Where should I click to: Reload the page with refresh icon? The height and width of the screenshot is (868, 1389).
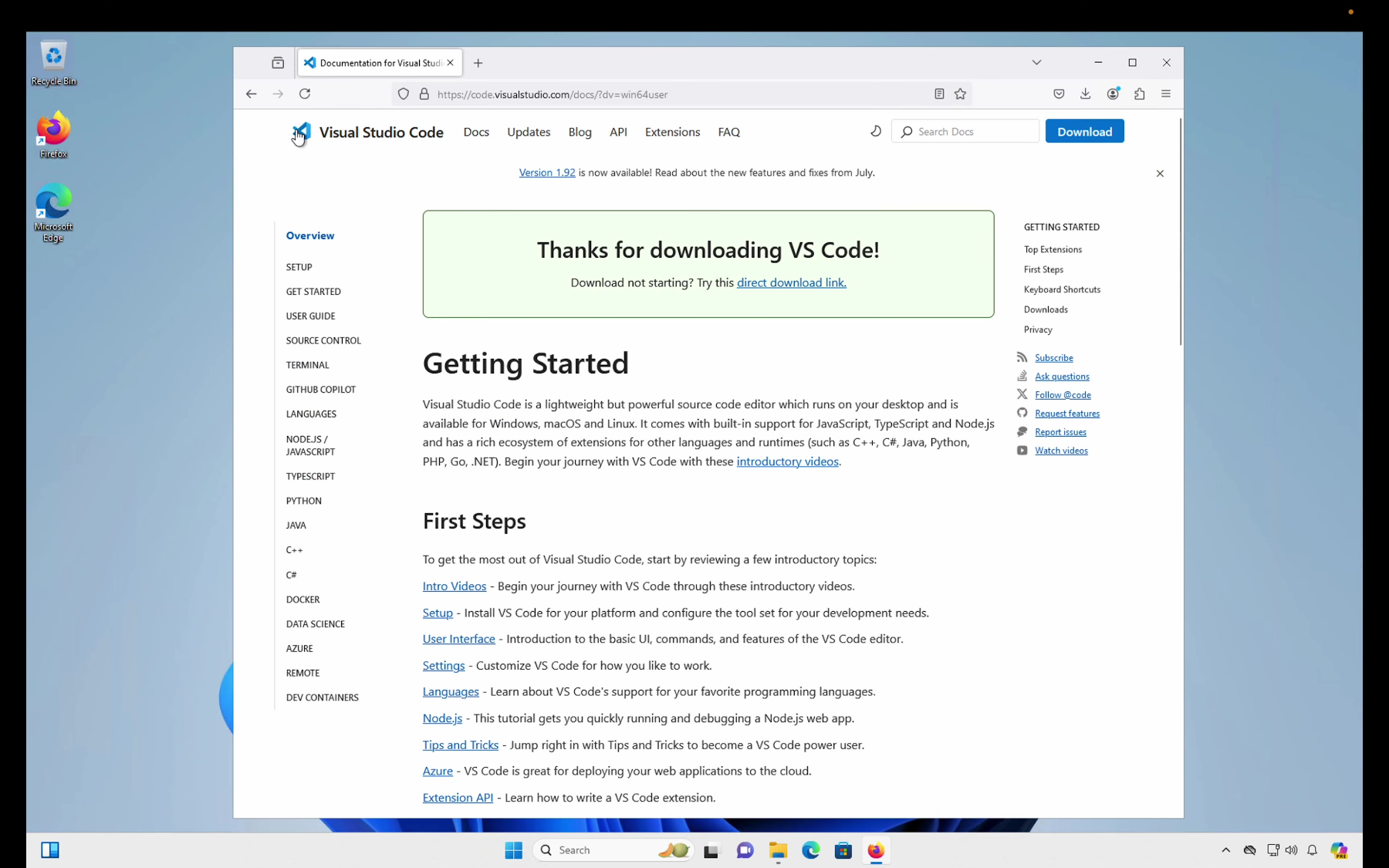pyautogui.click(x=305, y=94)
